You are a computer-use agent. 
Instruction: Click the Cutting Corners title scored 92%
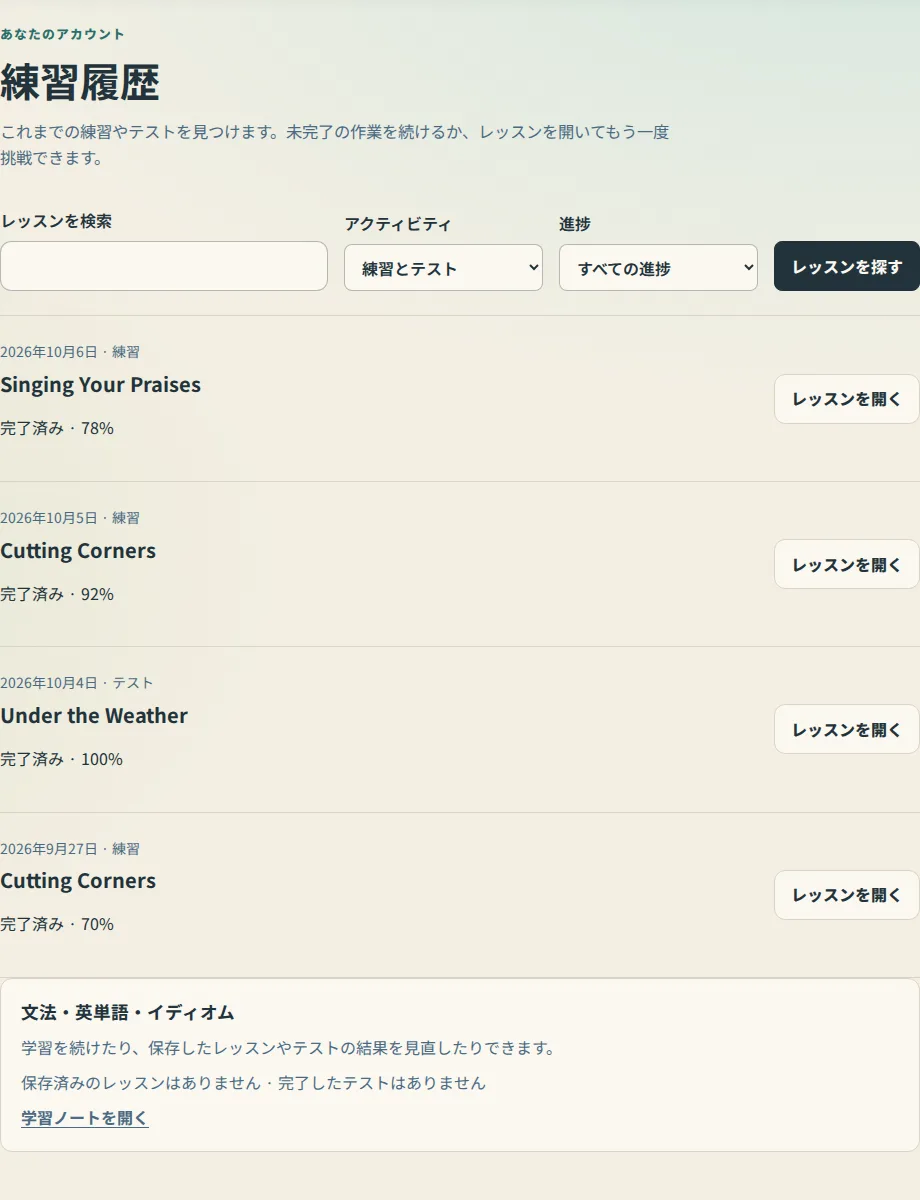click(78, 551)
